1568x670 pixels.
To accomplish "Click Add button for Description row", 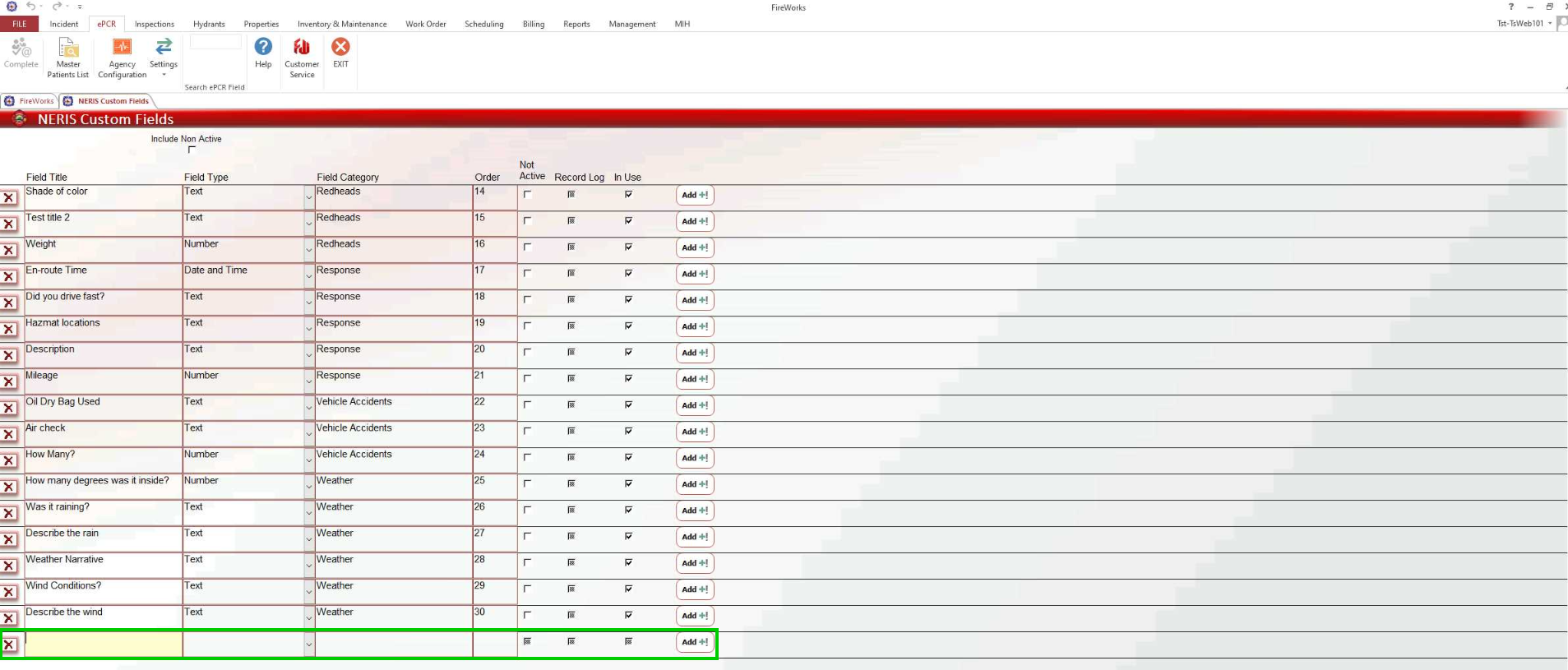I will click(x=695, y=353).
